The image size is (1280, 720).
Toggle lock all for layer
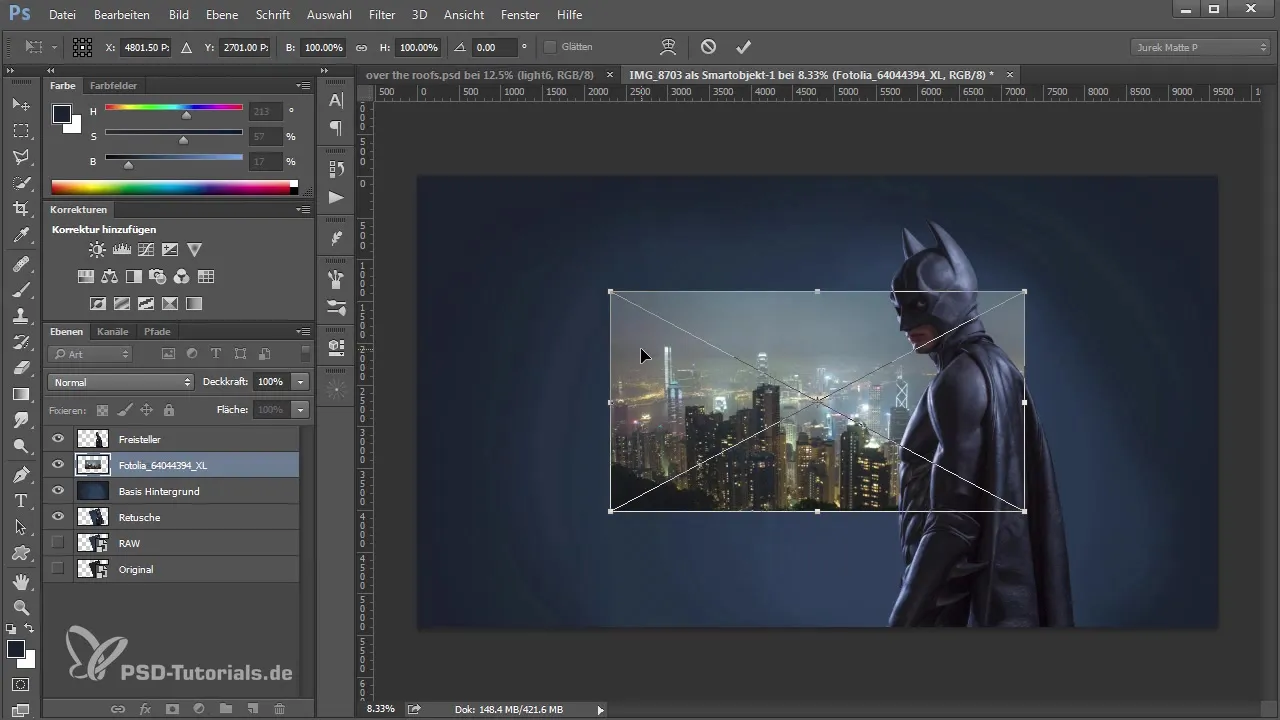[168, 410]
